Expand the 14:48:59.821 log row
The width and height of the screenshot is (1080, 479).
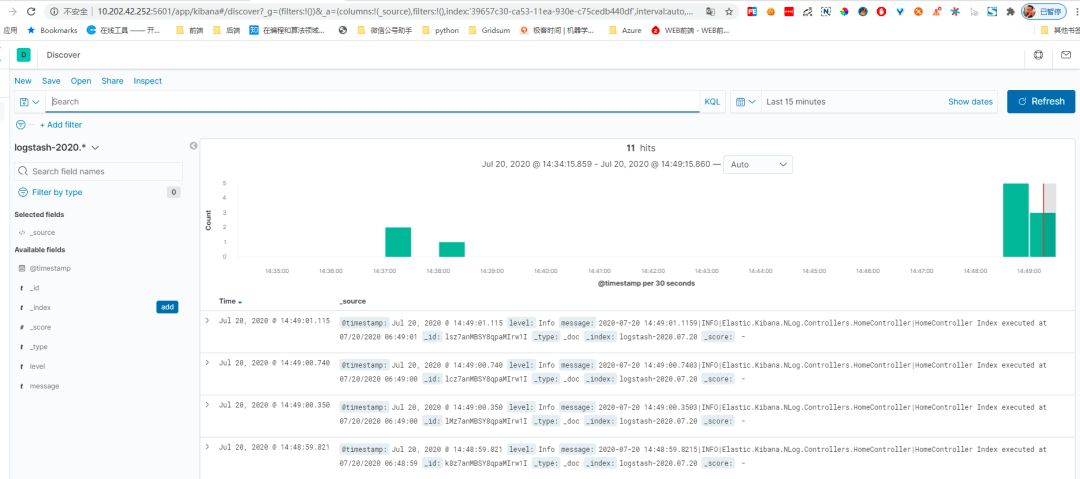point(207,447)
